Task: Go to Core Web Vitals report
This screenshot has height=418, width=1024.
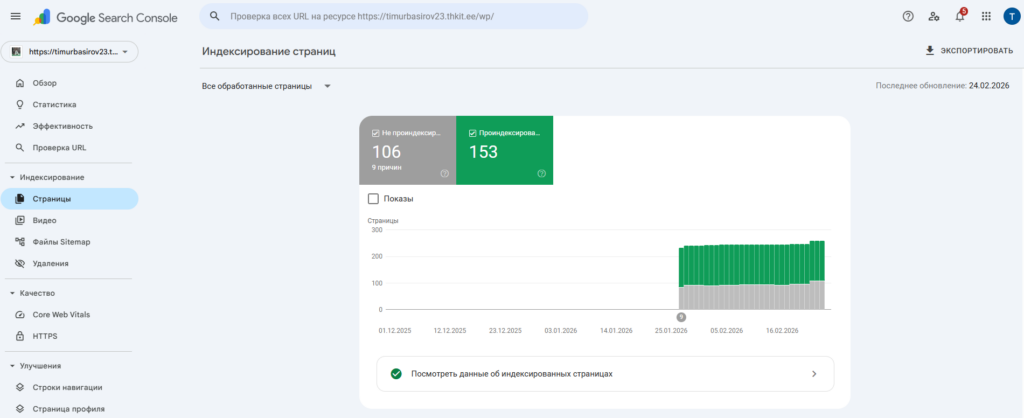Action: [x=61, y=314]
